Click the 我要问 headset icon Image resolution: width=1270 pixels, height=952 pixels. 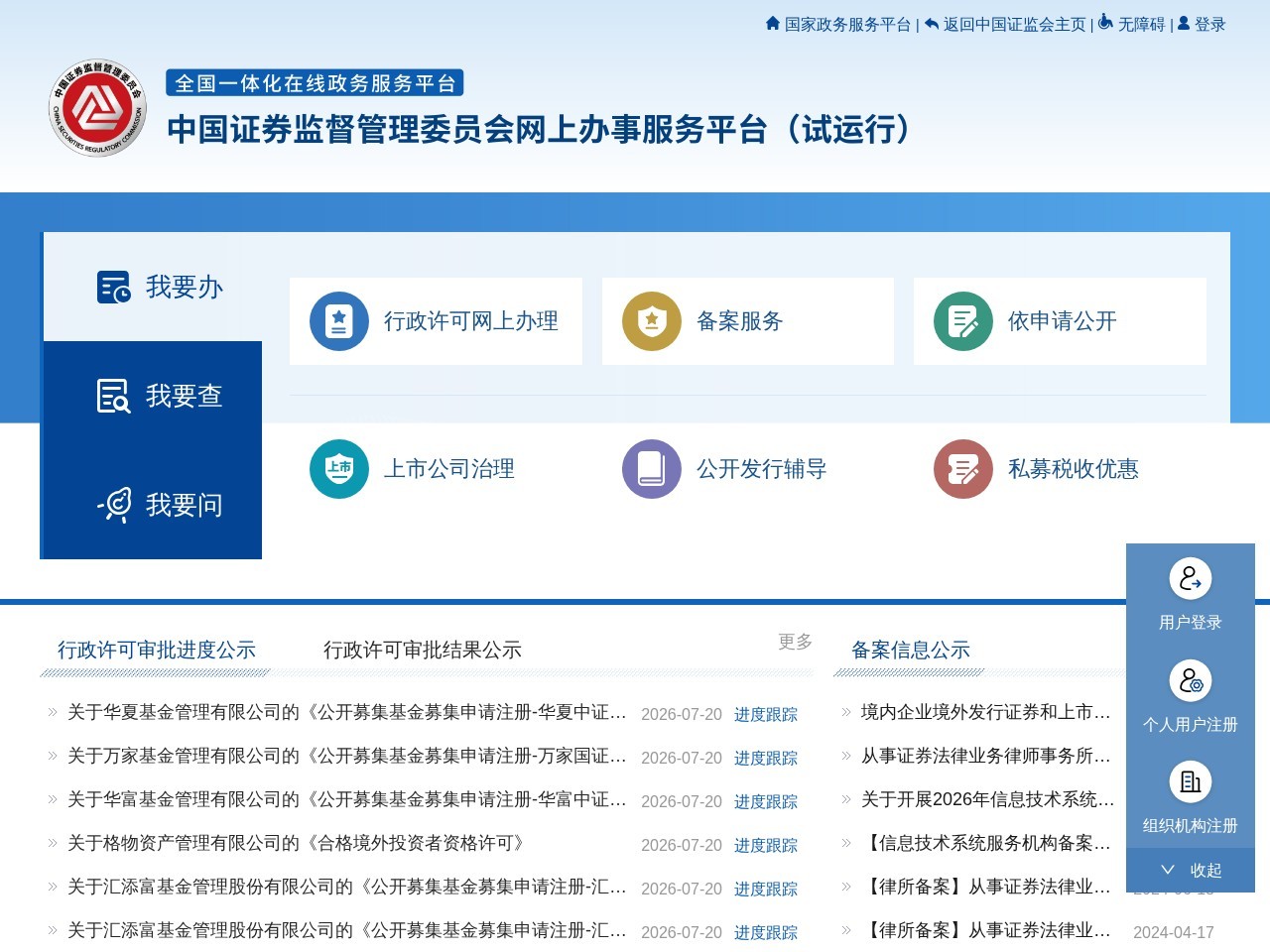114,505
